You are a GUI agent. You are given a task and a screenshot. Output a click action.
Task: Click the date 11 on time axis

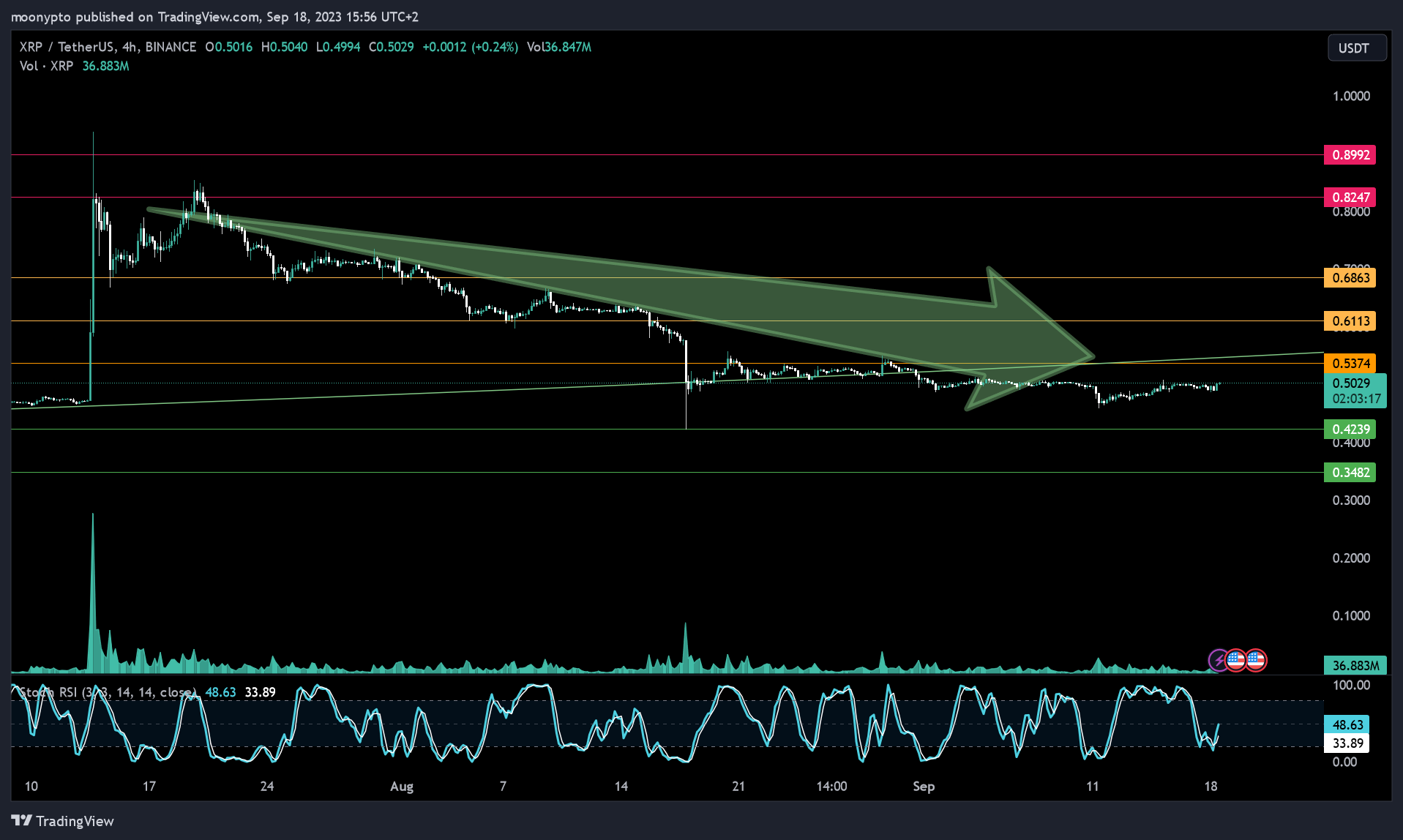[1093, 787]
